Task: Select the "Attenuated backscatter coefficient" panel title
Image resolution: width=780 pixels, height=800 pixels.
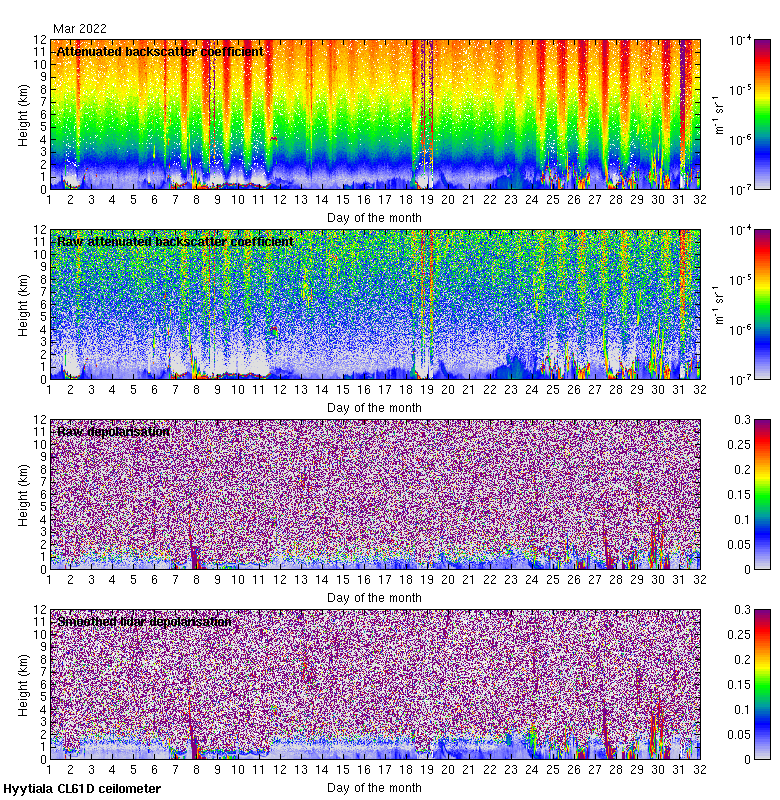Action: coord(160,52)
